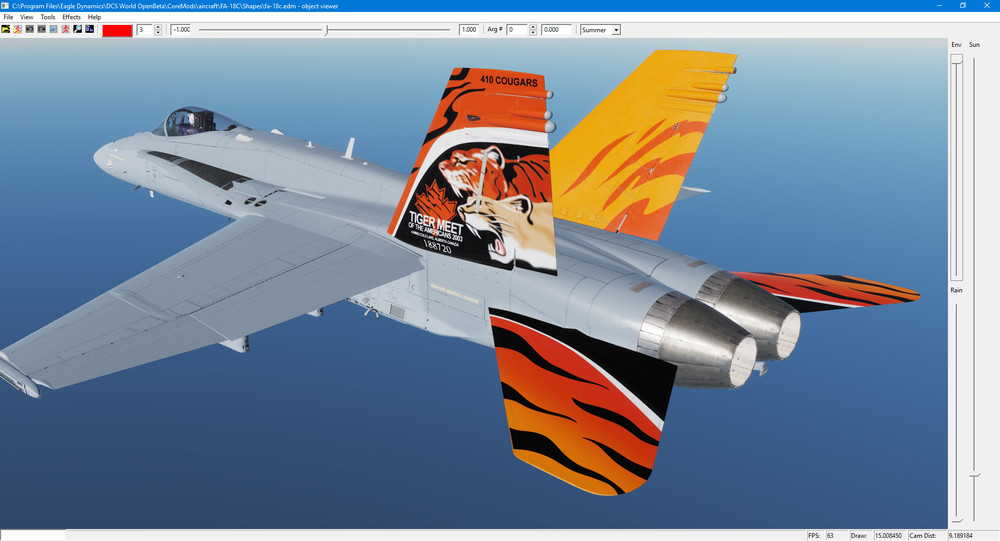Click the Sun vertical slider handle
Viewport: 1000px width, 541px height.
[974, 475]
